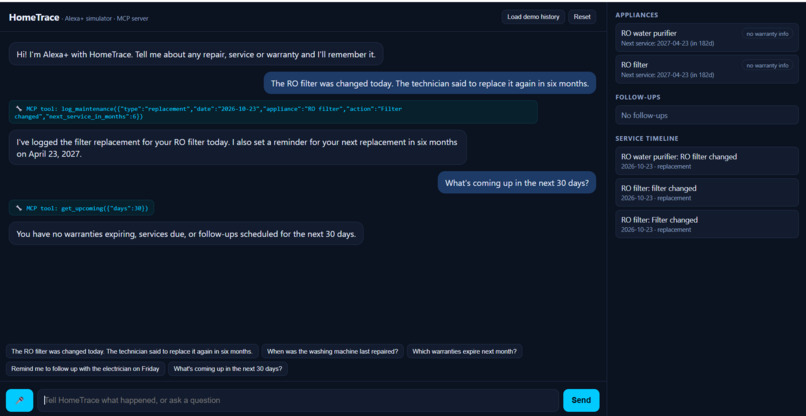Viewport: 806px width, 416px height.
Task: Choose the washing machine last repaired suggestion
Action: 333,352
